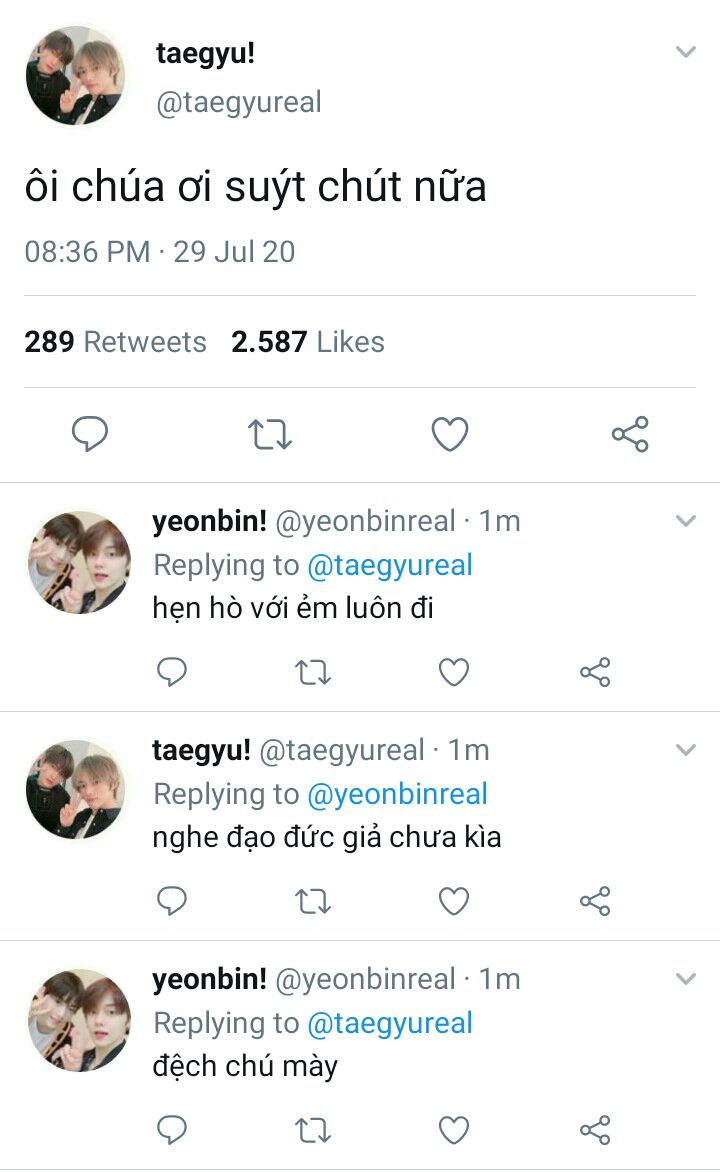Reply to 'hẹn hò với ẻm' tweet
Image resolution: width=720 pixels, height=1172 pixels.
pos(172,673)
